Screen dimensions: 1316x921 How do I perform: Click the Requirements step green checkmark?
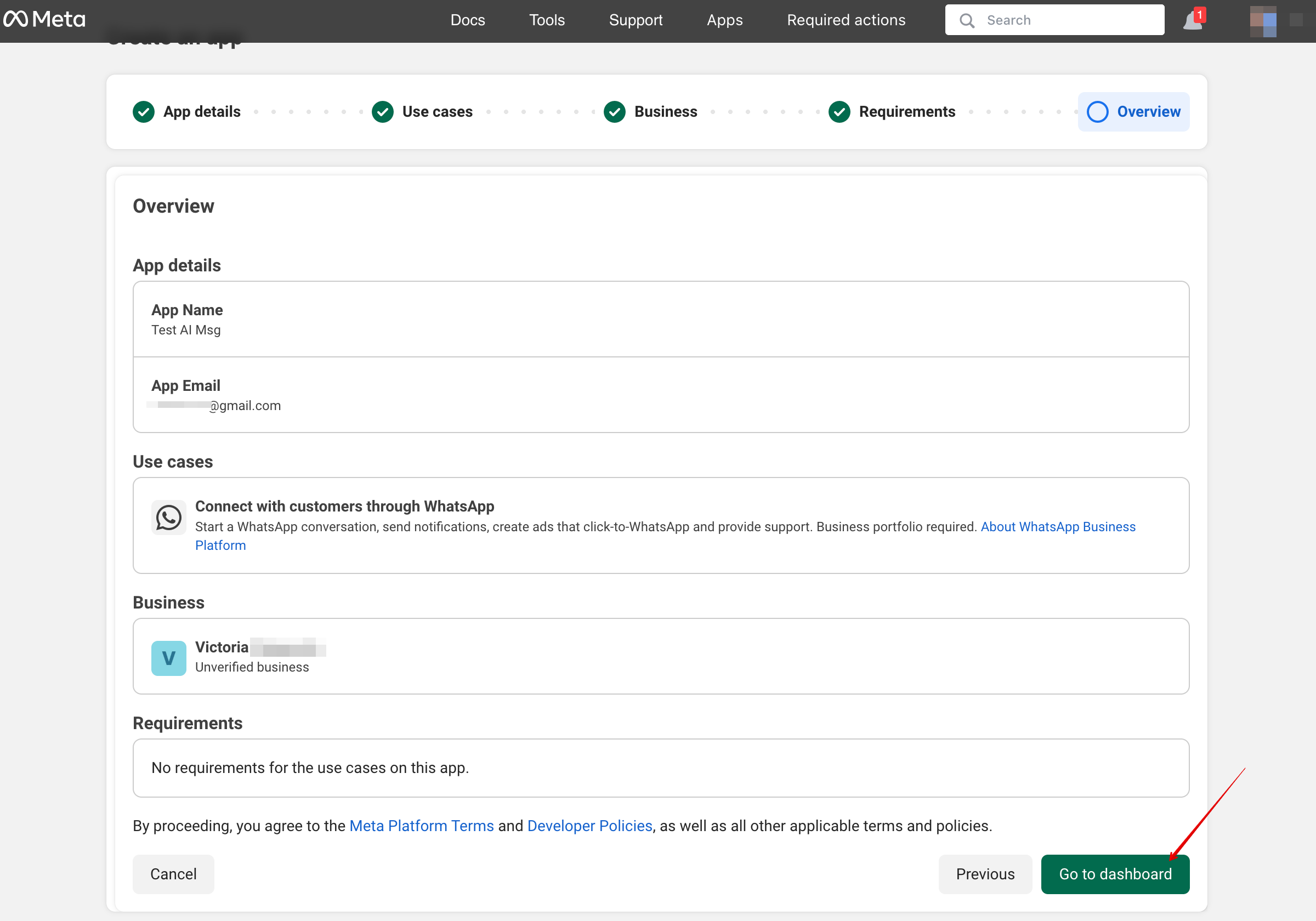[x=839, y=112]
